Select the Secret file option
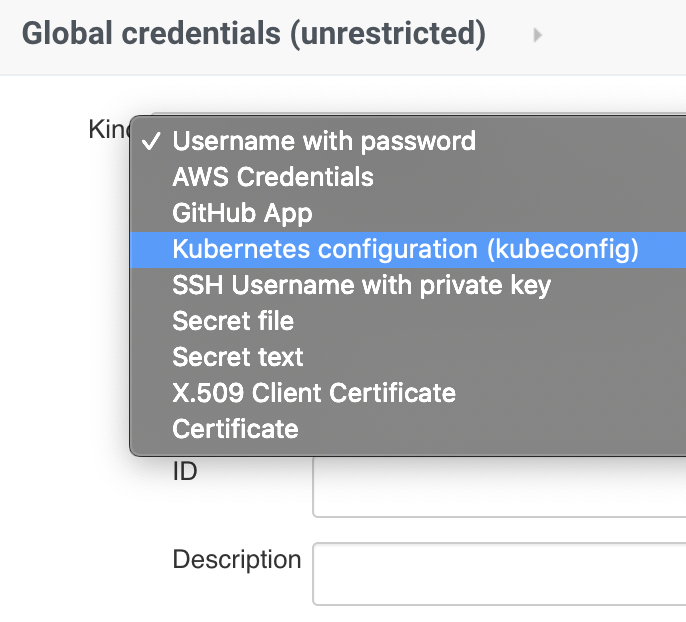686x622 pixels. coord(233,321)
